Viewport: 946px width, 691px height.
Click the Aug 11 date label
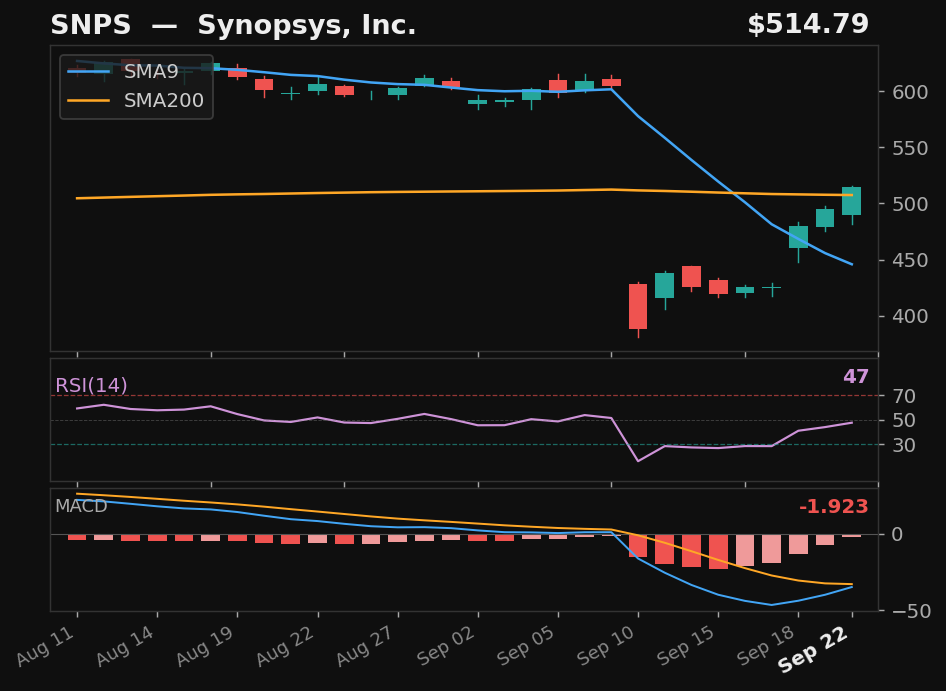46,646
